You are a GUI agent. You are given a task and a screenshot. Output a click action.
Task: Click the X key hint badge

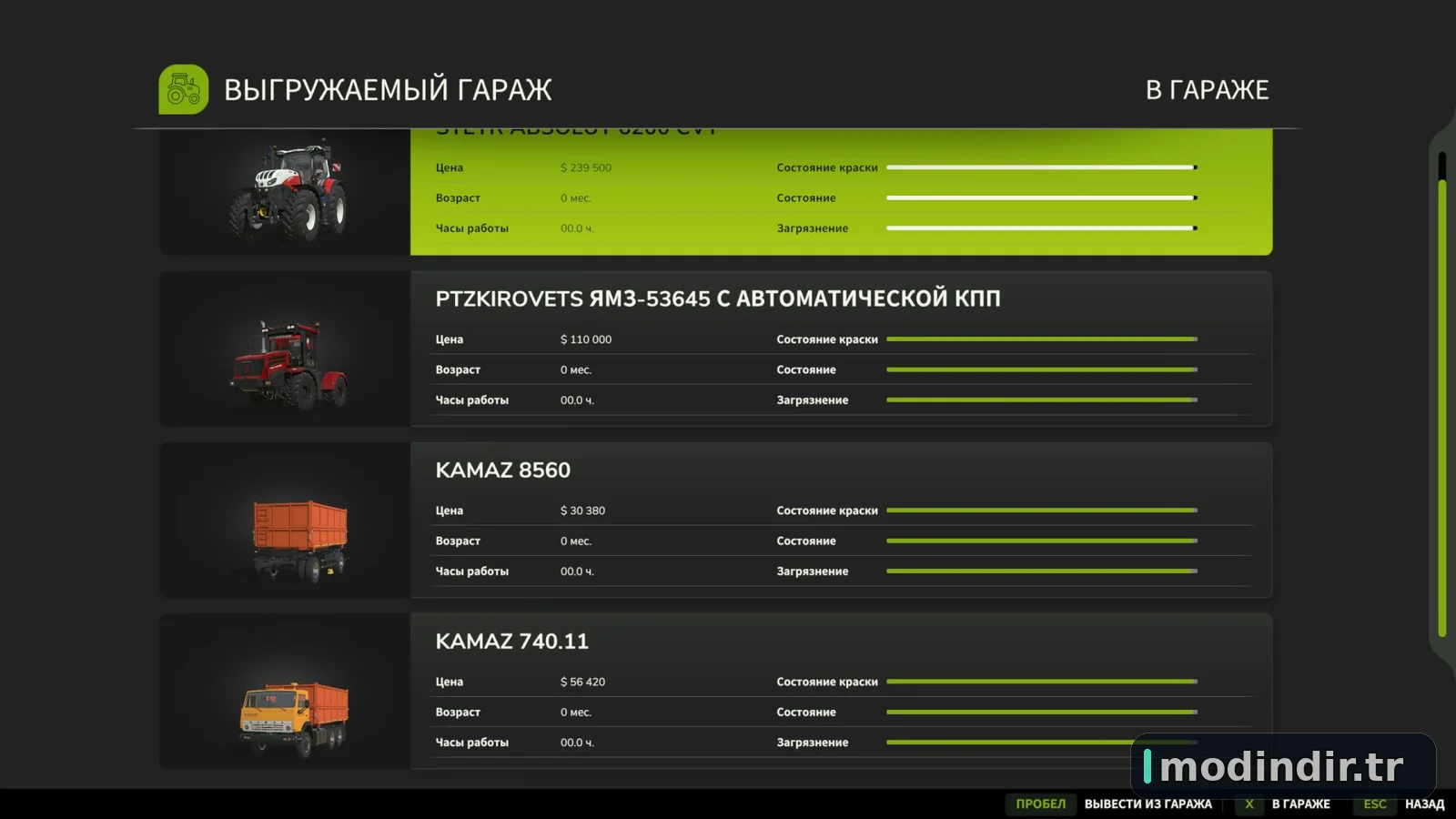1249,804
